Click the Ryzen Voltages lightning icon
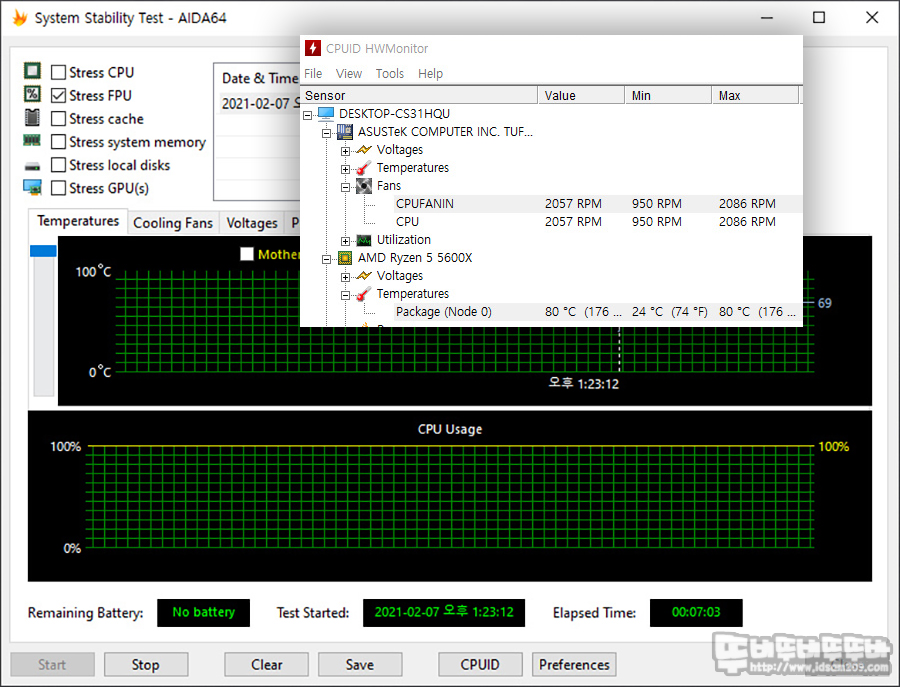The width and height of the screenshot is (900, 687). pyautogui.click(x=364, y=276)
